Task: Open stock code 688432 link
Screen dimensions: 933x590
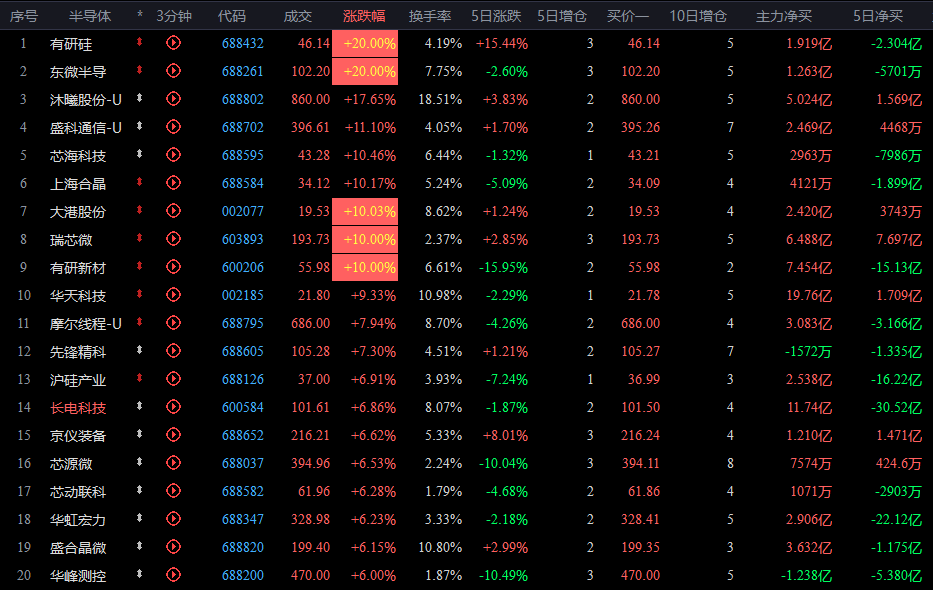Action: (243, 43)
